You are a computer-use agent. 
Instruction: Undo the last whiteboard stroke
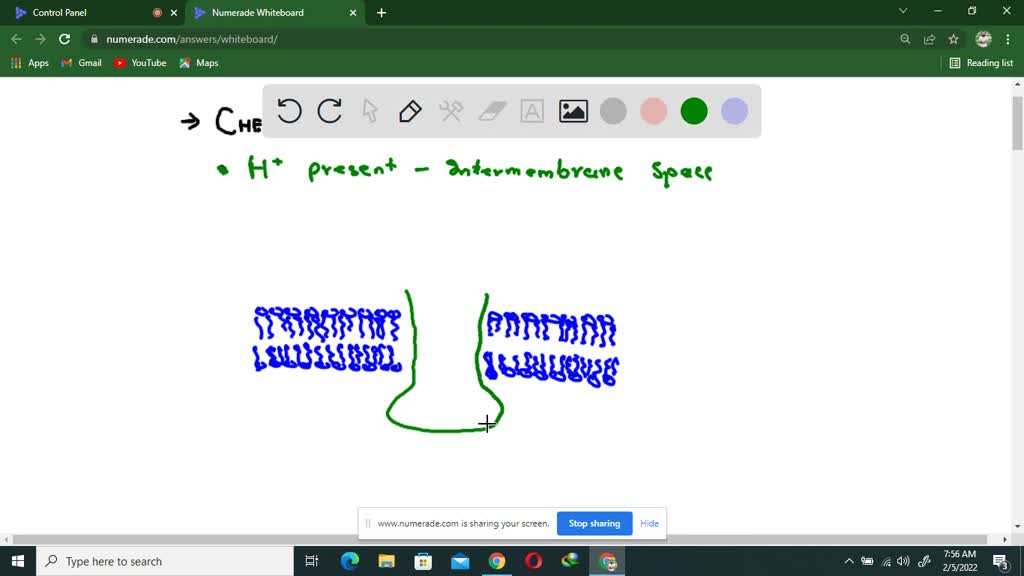pos(289,111)
